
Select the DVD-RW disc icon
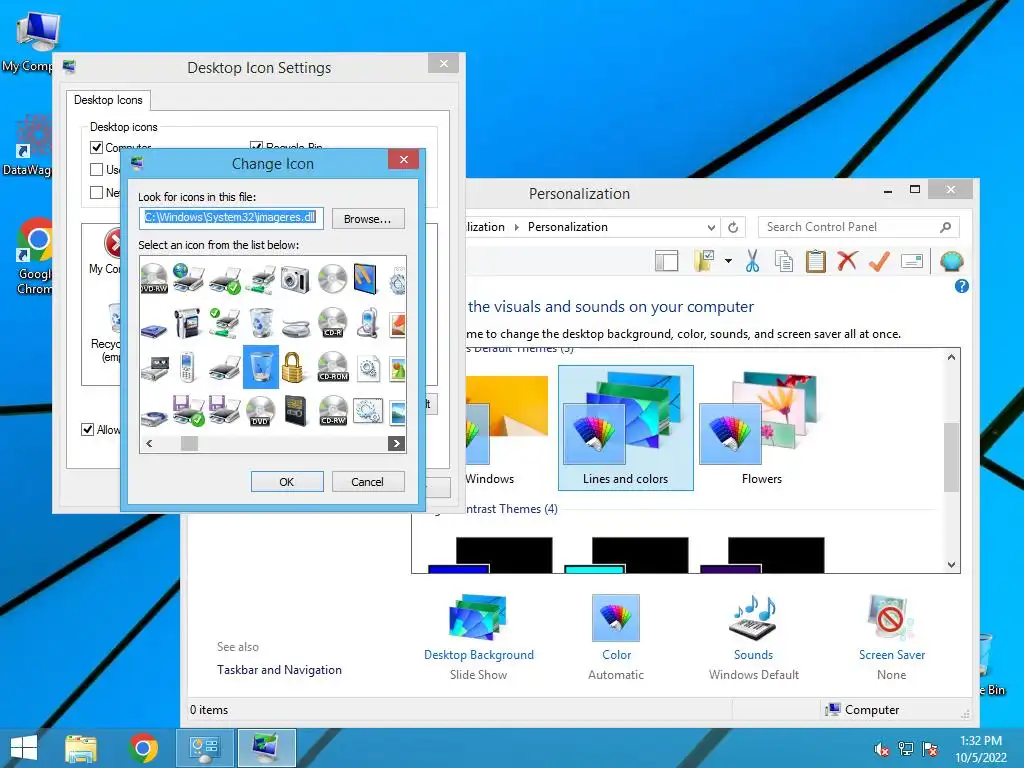pyautogui.click(x=154, y=279)
